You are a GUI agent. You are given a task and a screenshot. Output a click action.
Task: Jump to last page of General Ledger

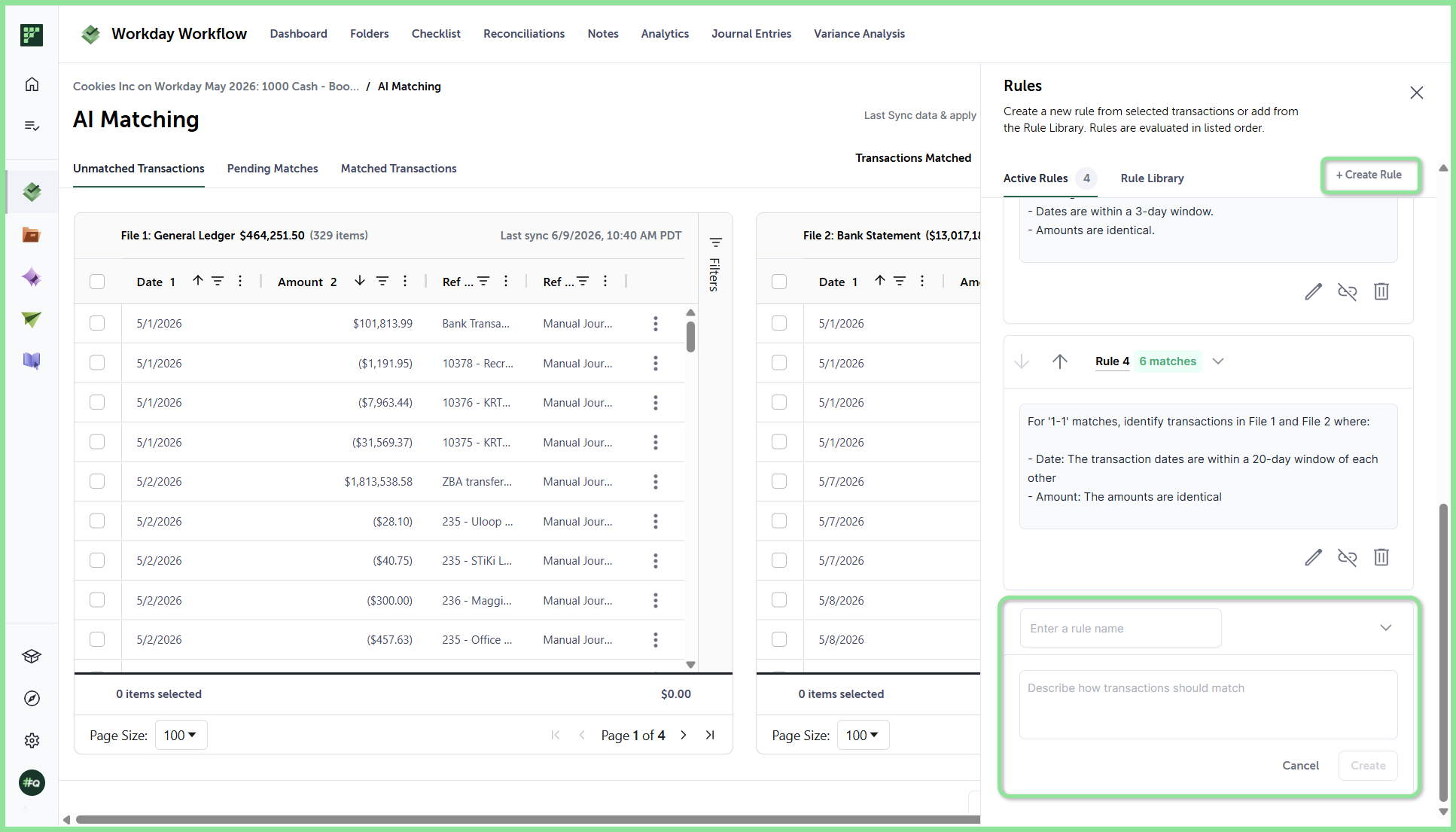coord(710,735)
